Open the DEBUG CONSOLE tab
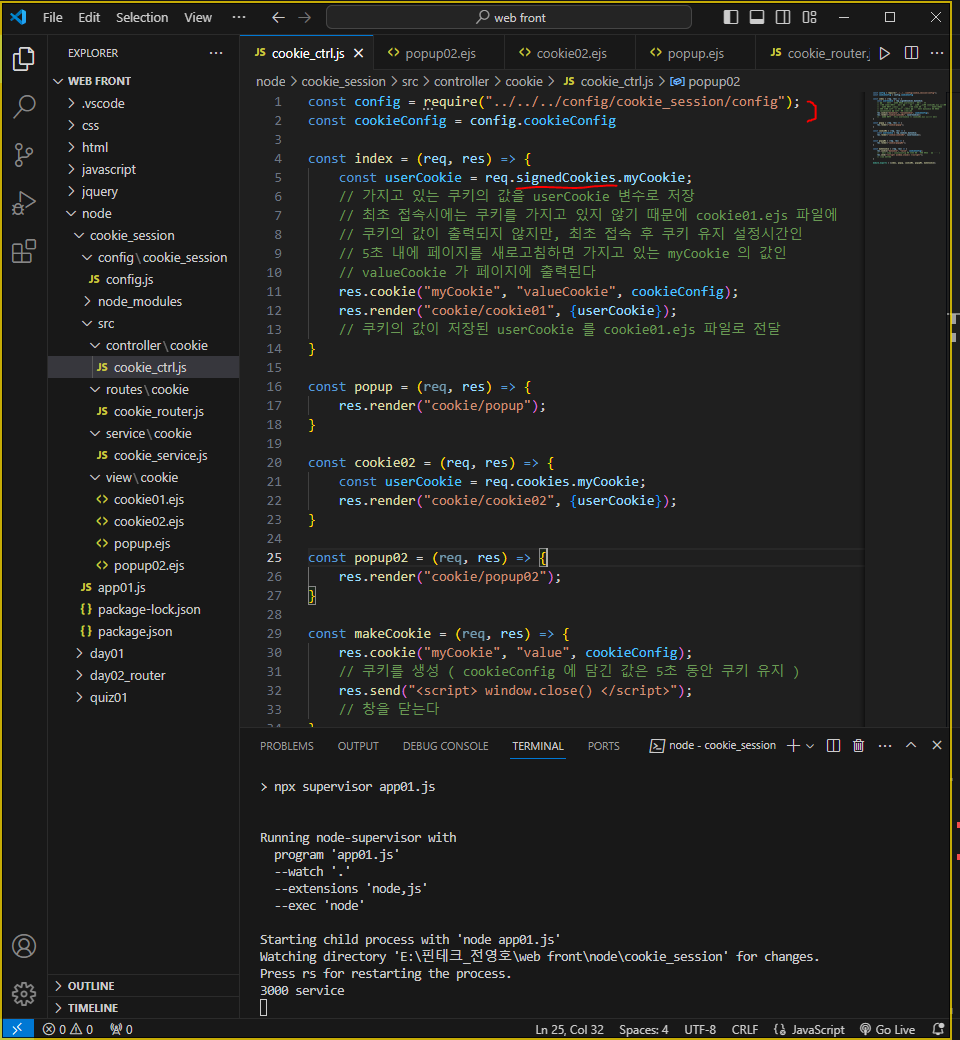 [x=445, y=746]
